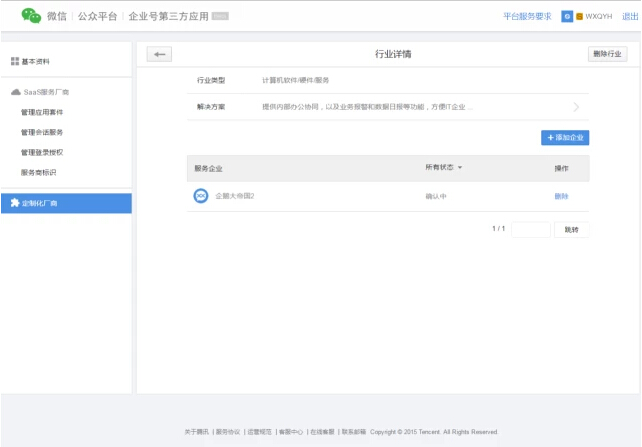Open 服务商标识 in sidebar
Screen dimensions: 642x447
tap(39, 172)
